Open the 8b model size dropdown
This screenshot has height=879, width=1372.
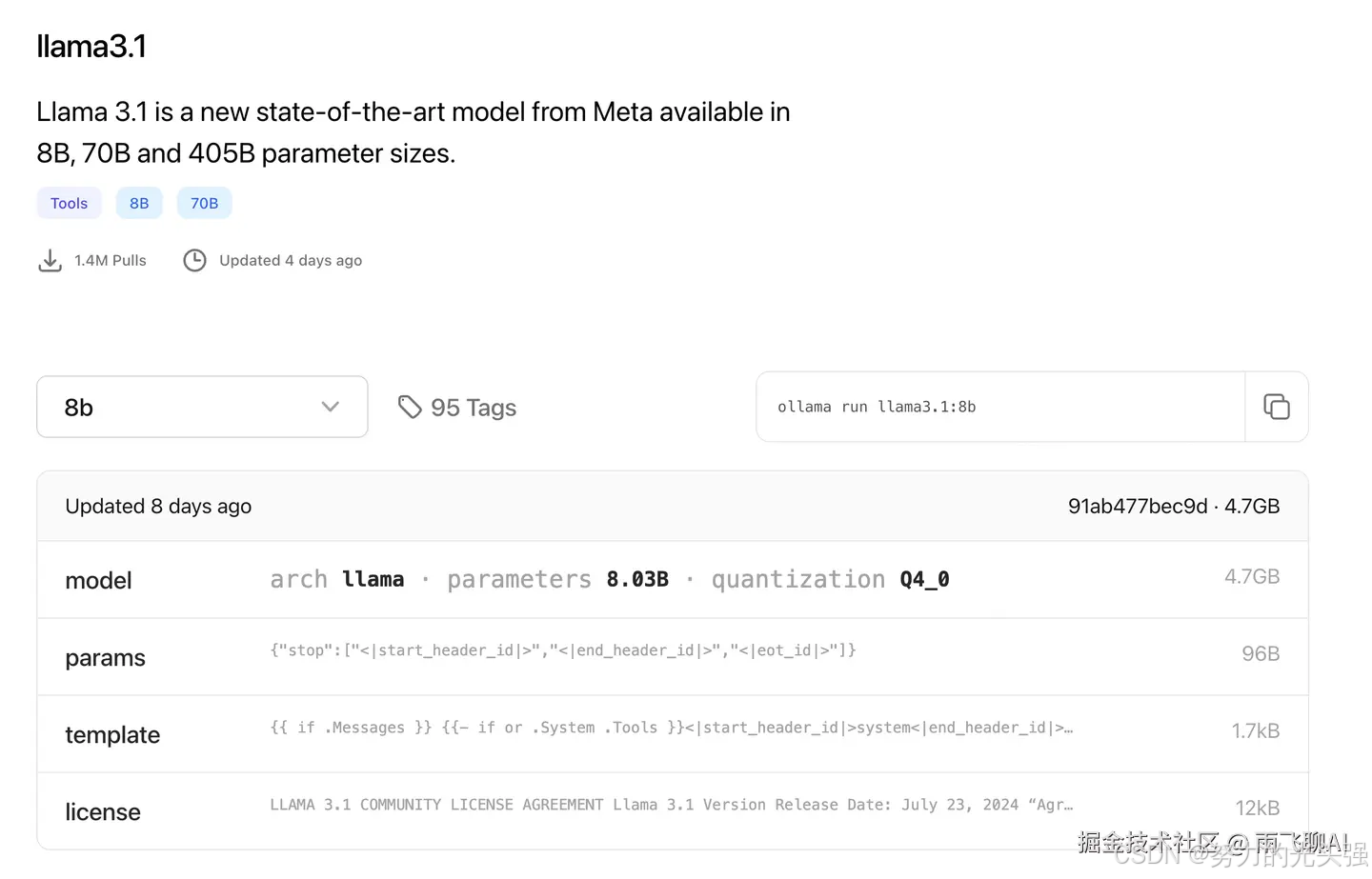coord(202,407)
